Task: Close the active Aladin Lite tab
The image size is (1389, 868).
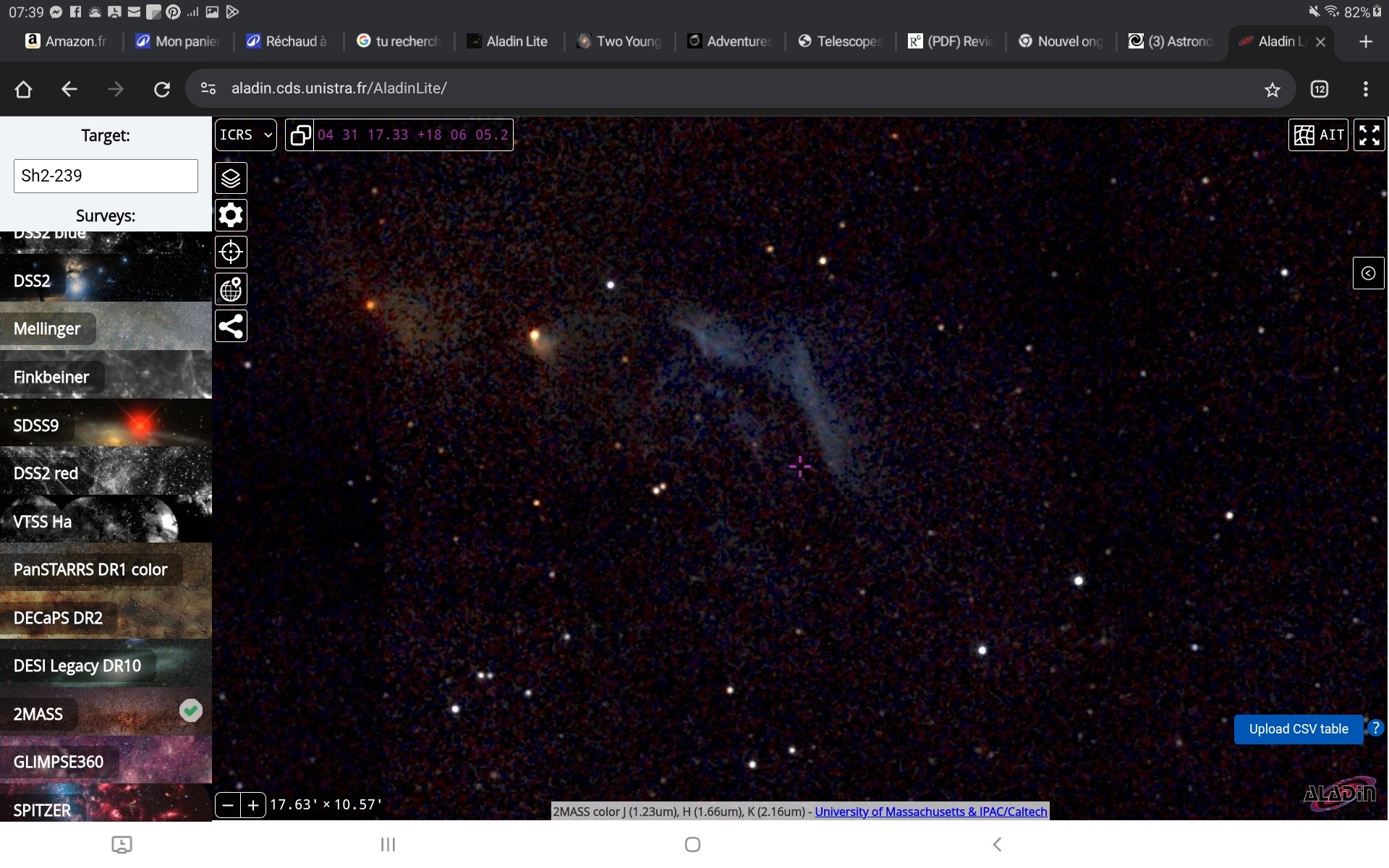Action: click(x=1321, y=42)
